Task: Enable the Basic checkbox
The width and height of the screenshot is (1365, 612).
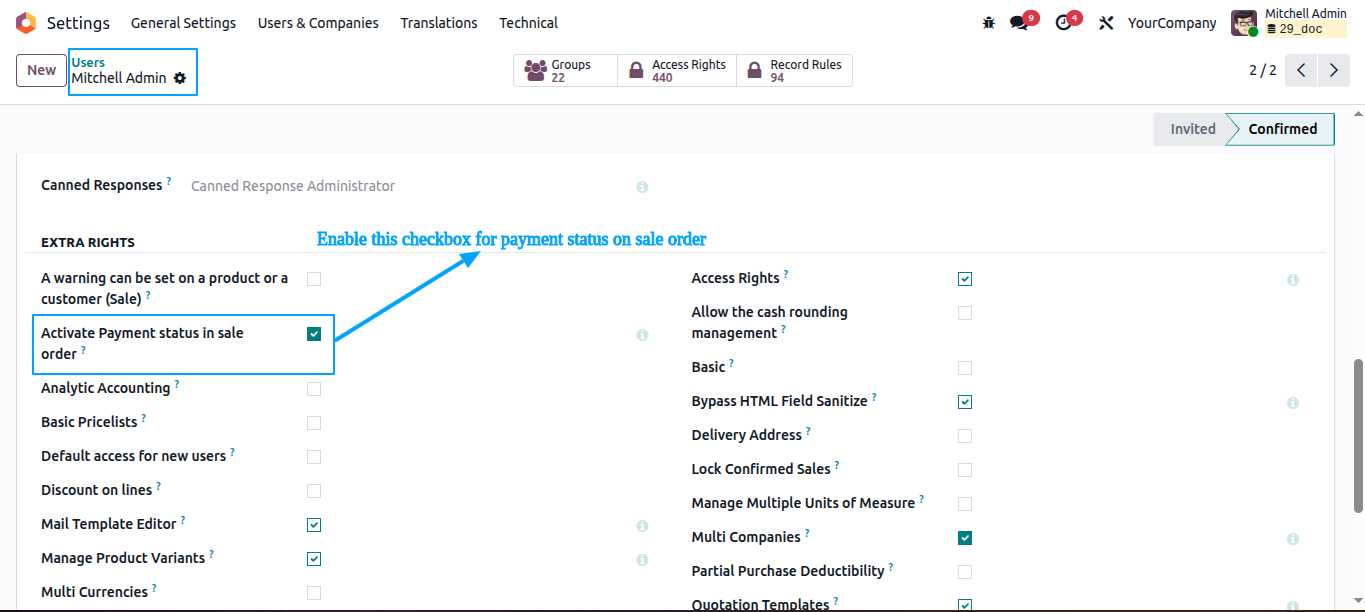Action: click(x=965, y=368)
